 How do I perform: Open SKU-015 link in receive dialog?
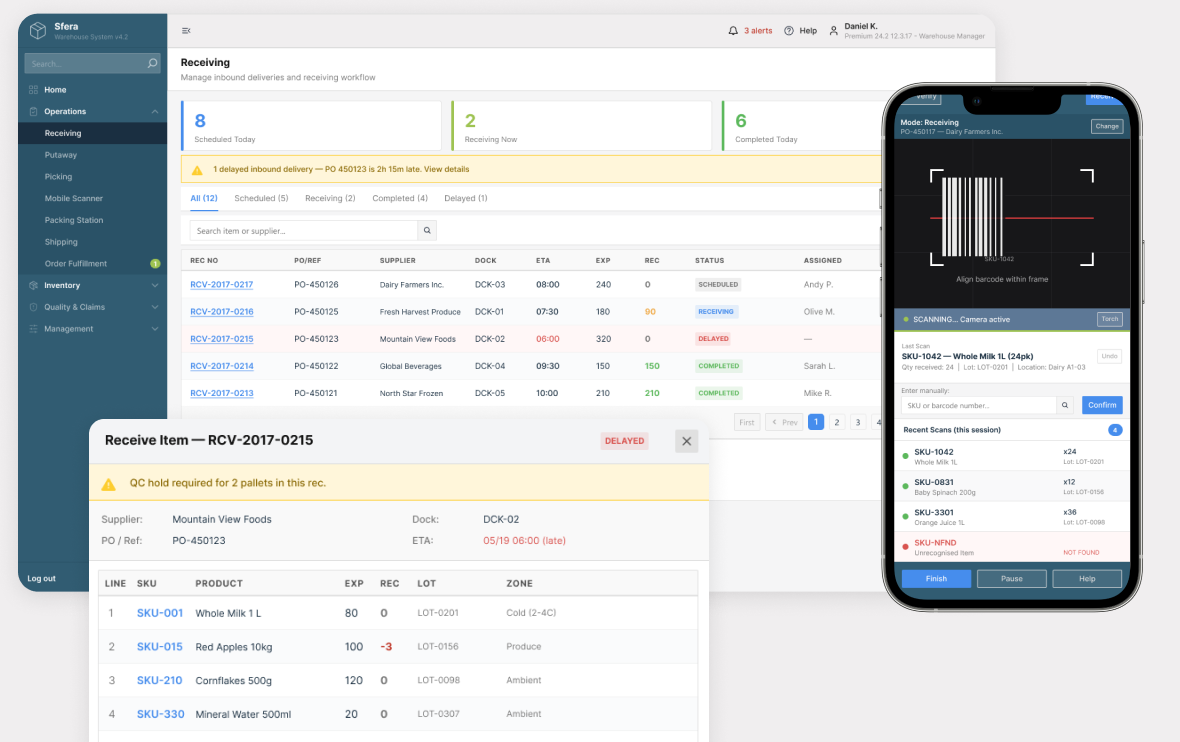pyautogui.click(x=160, y=647)
